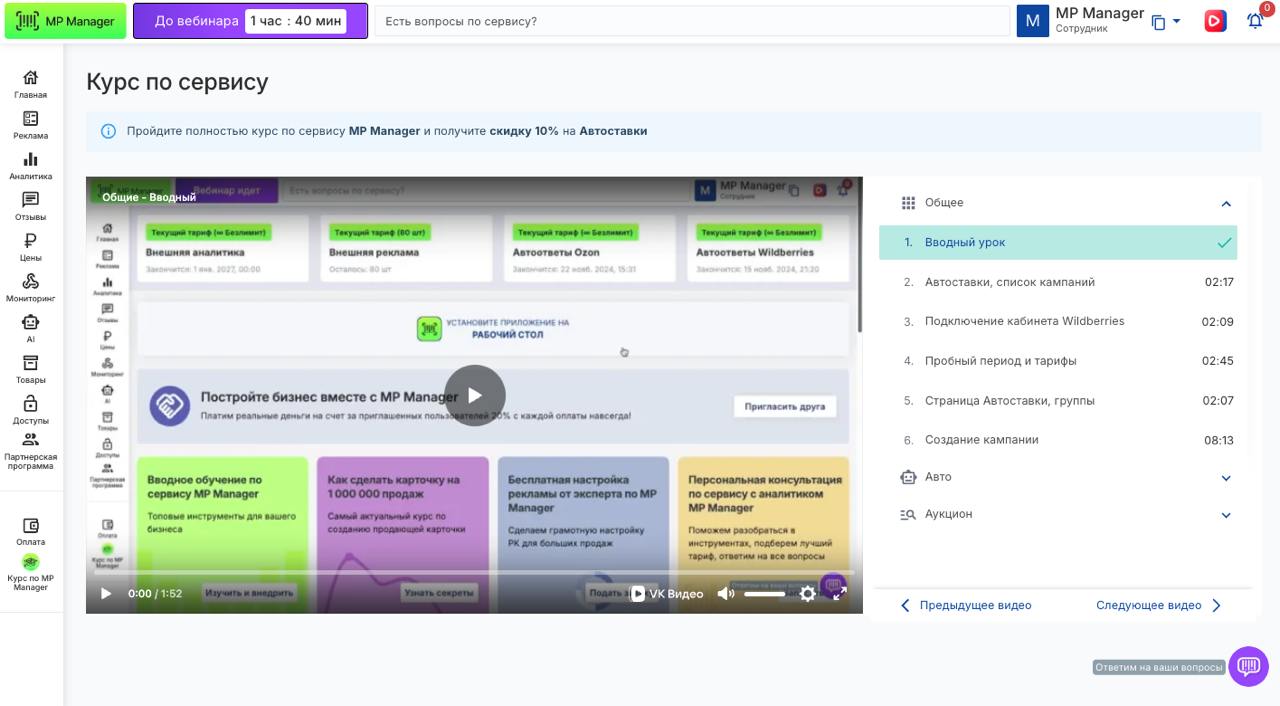Expand the Авто course section
Image resolution: width=1280 pixels, height=706 pixels.
1225,478
